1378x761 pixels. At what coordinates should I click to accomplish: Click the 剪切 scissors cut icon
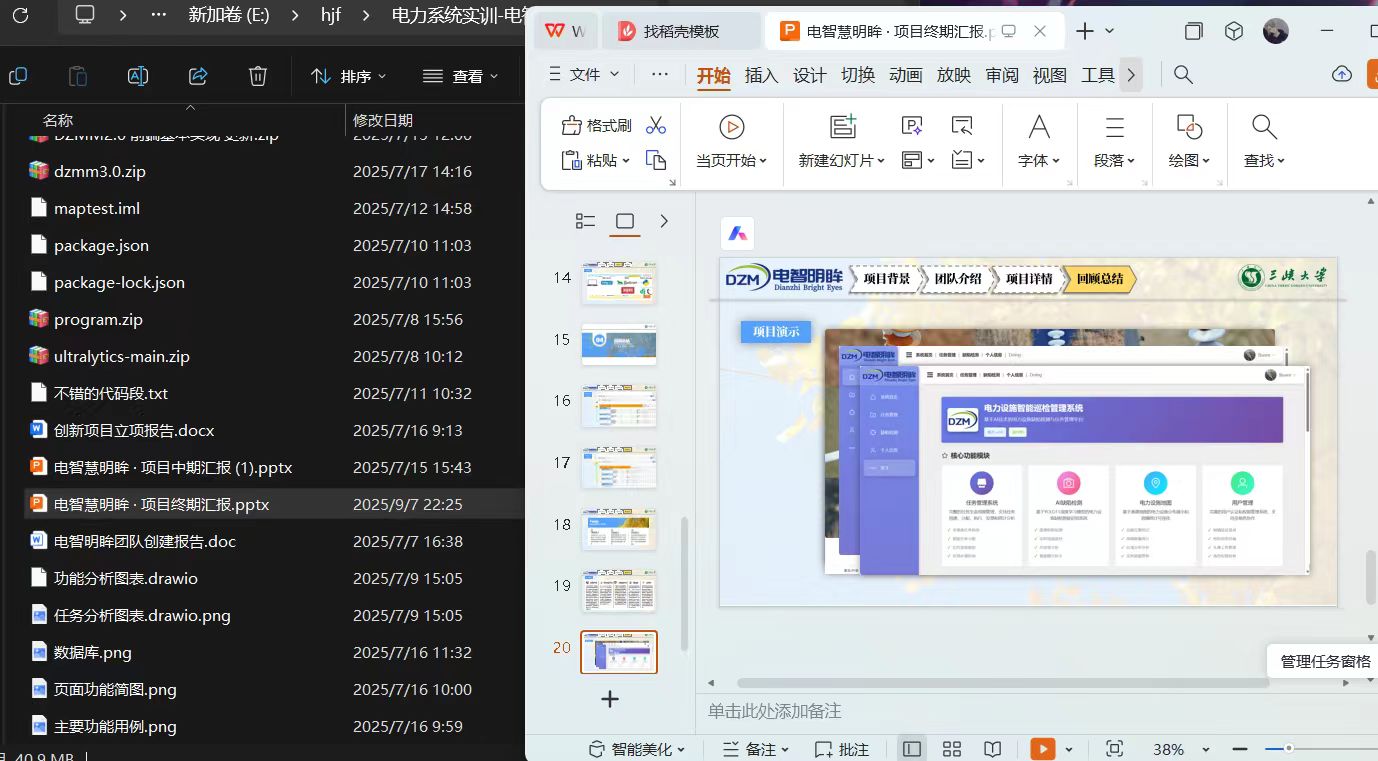(655, 125)
